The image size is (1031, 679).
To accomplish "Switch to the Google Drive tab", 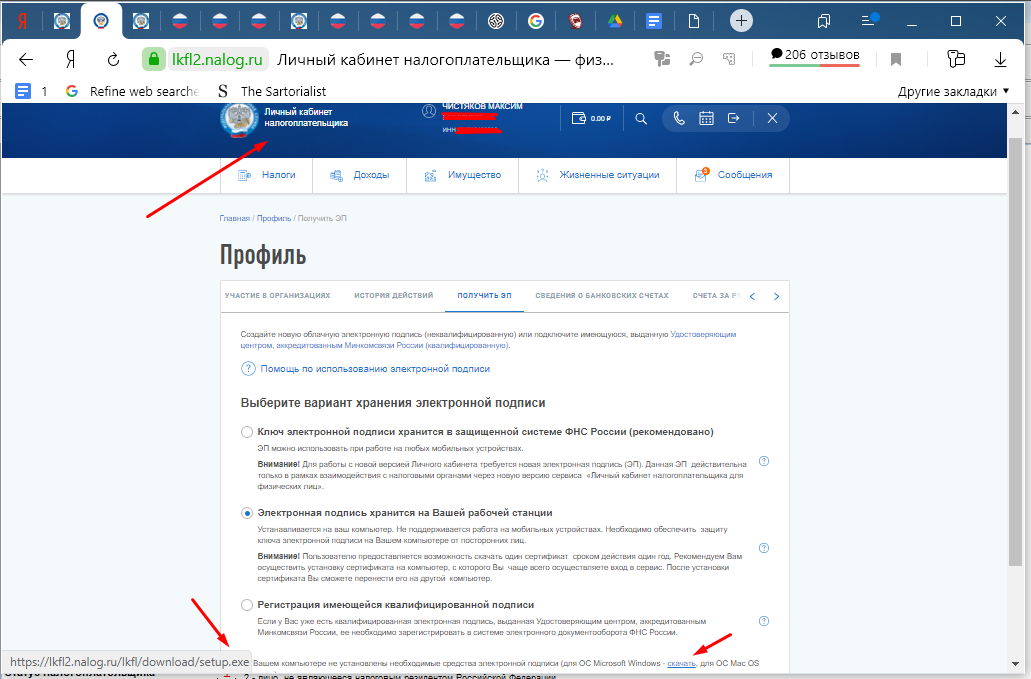I will coord(615,21).
